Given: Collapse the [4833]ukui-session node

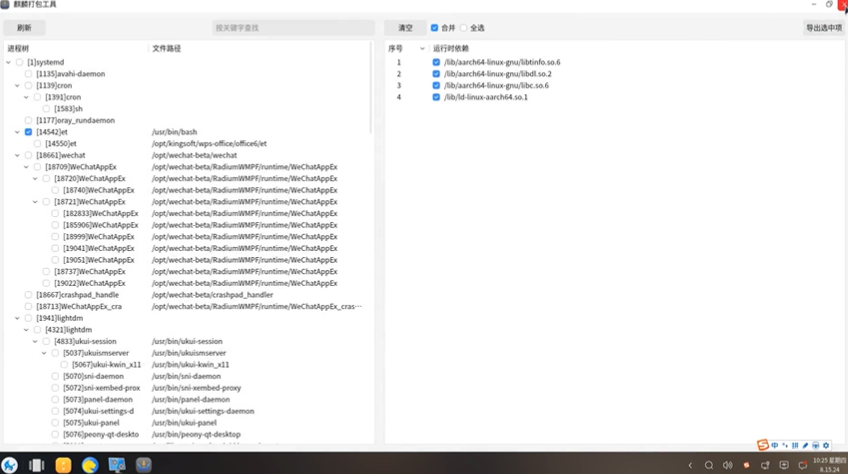Looking at the screenshot, I should pos(35,341).
